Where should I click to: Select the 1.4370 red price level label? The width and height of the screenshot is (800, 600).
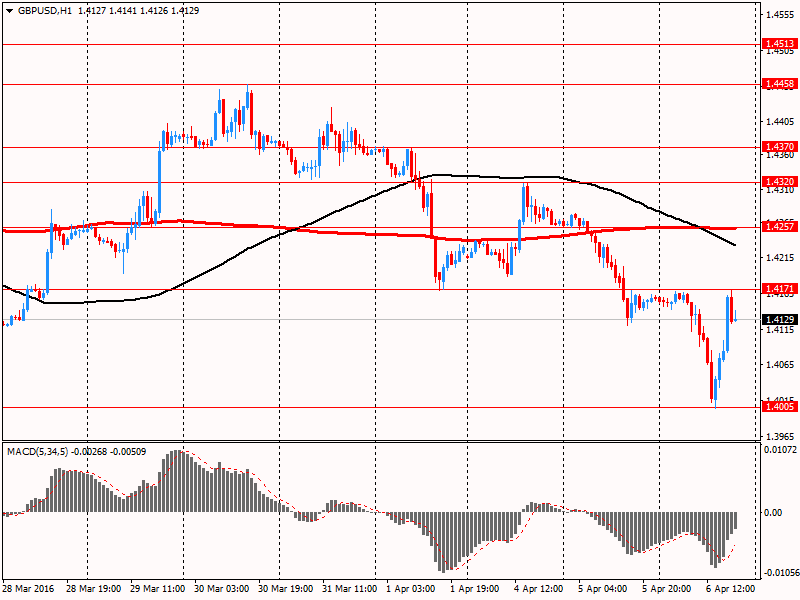pos(779,147)
